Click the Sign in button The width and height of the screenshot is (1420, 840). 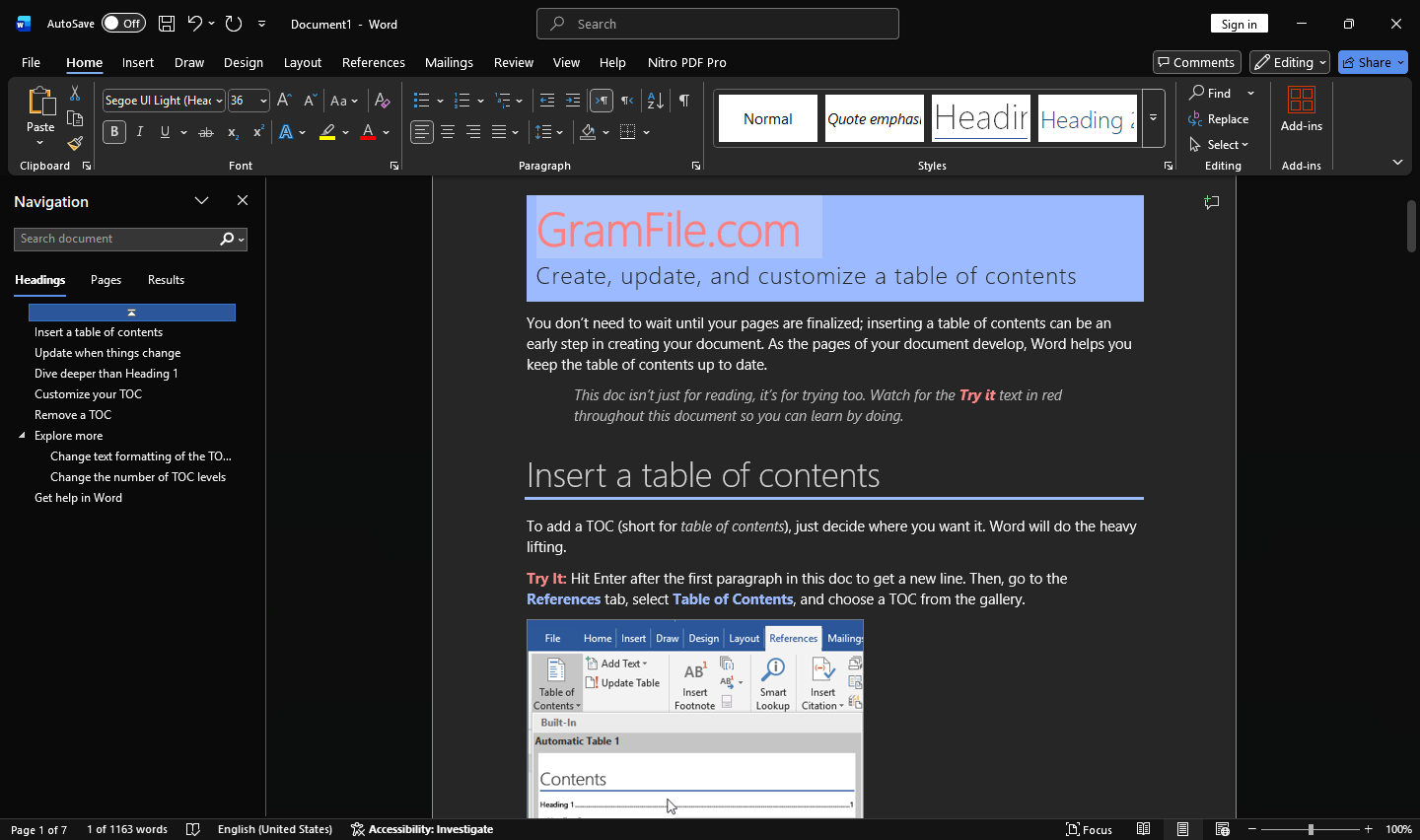1239,24
